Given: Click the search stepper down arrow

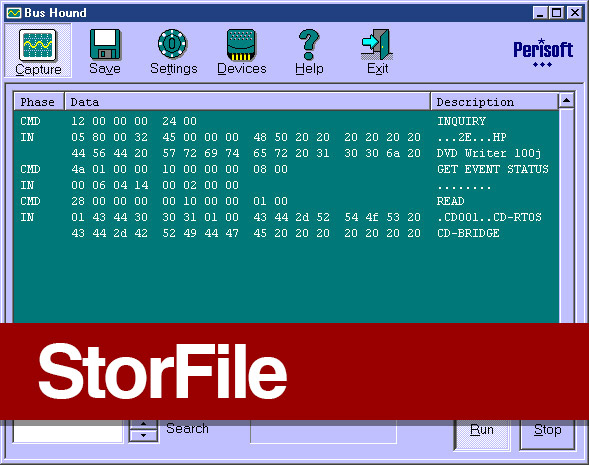Looking at the screenshot, I should tap(143, 436).
